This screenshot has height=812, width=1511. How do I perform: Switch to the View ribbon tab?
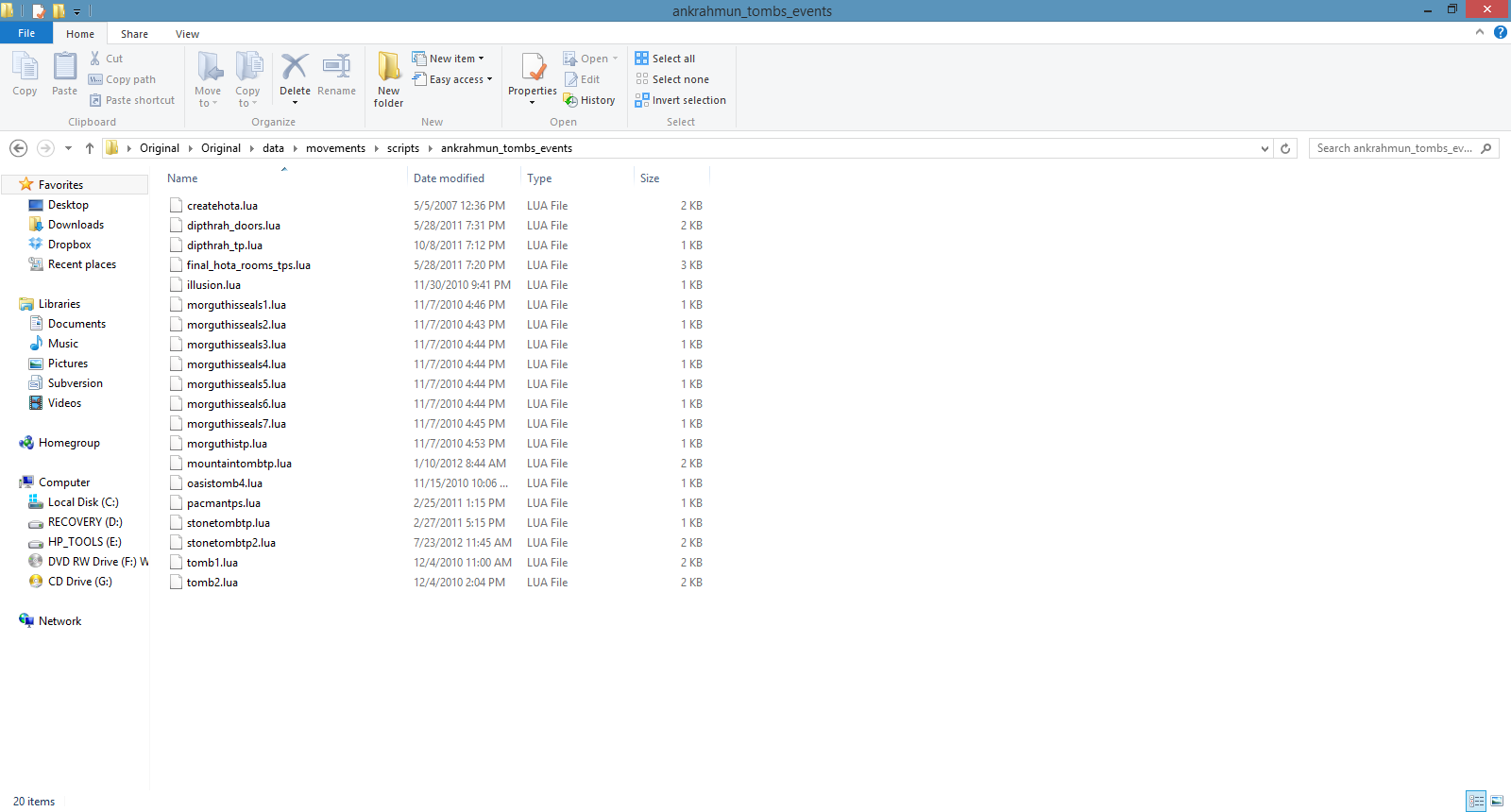(187, 34)
